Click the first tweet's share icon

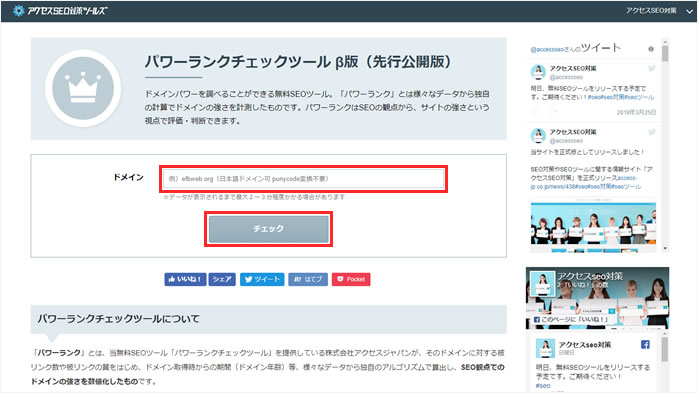point(553,112)
